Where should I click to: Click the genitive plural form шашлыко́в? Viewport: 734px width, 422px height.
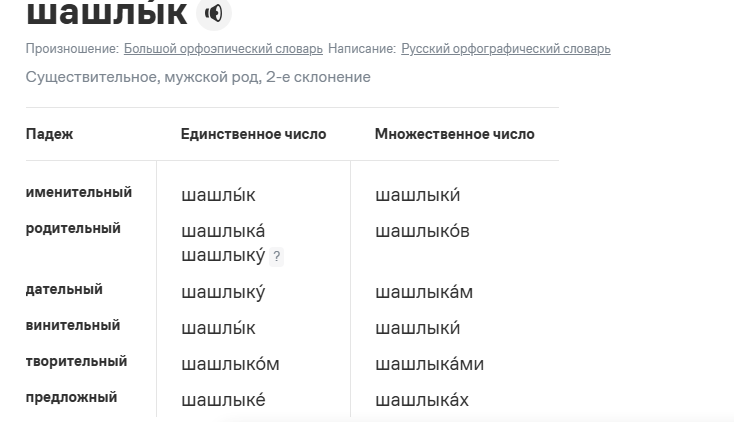[x=422, y=232]
